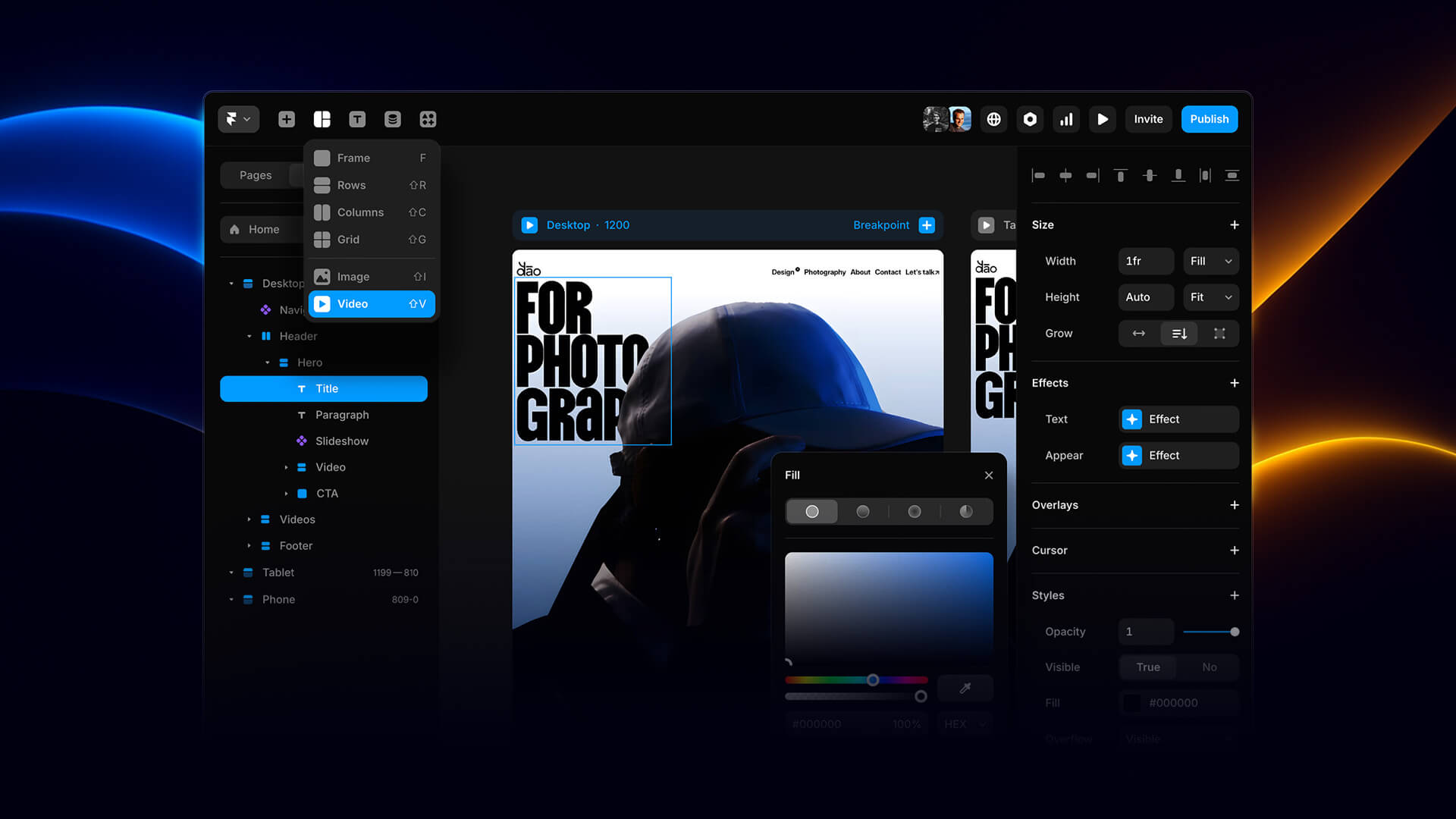
Task: Click the Publish button
Action: pyautogui.click(x=1210, y=119)
